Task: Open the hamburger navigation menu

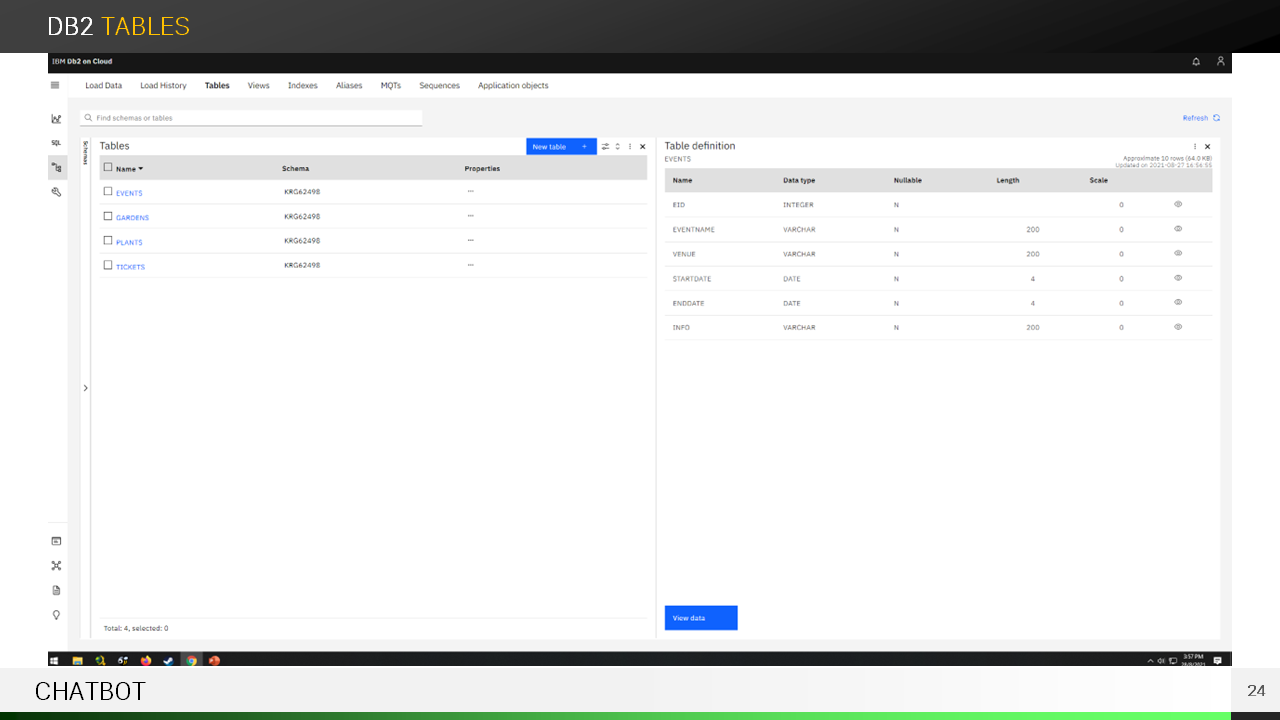Action: [55, 85]
